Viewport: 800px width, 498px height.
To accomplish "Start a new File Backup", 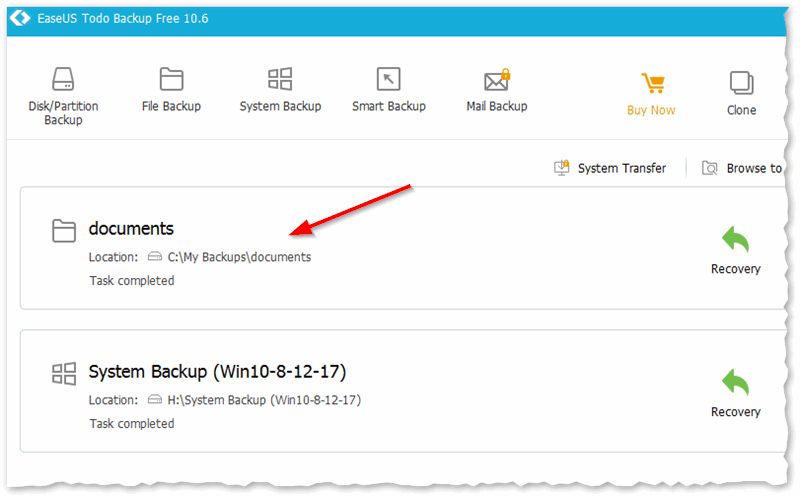I will [x=171, y=90].
